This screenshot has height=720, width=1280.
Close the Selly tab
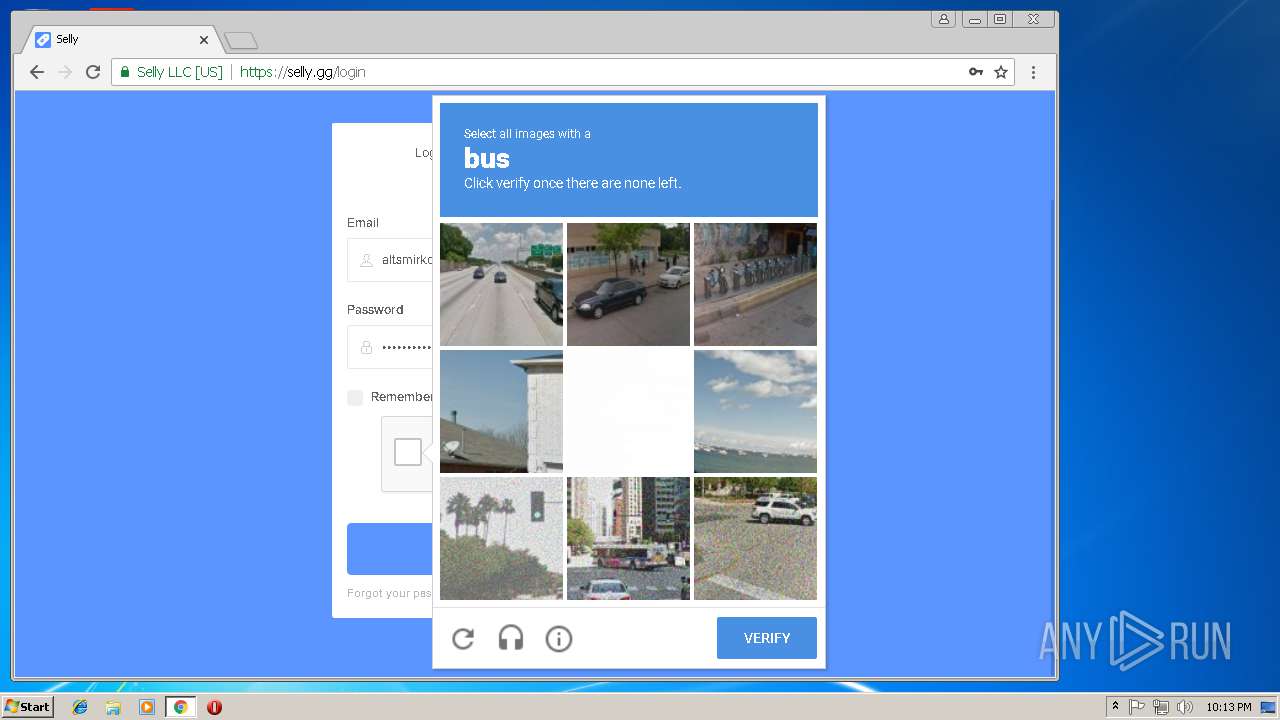tap(204, 40)
